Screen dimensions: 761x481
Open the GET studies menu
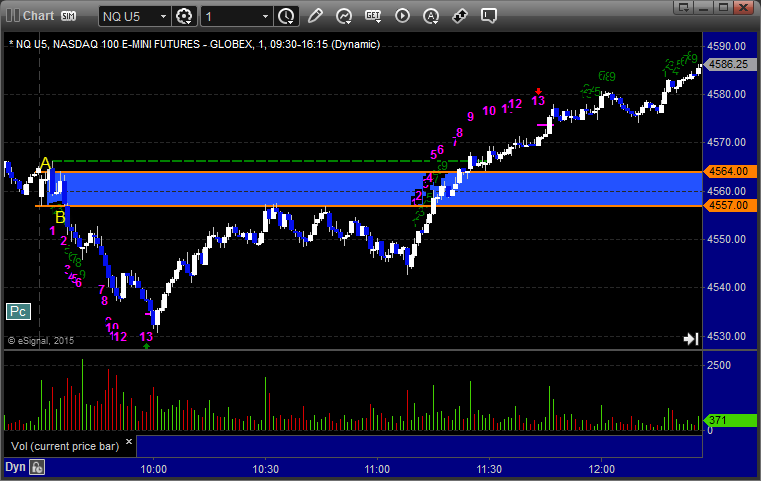[x=373, y=16]
